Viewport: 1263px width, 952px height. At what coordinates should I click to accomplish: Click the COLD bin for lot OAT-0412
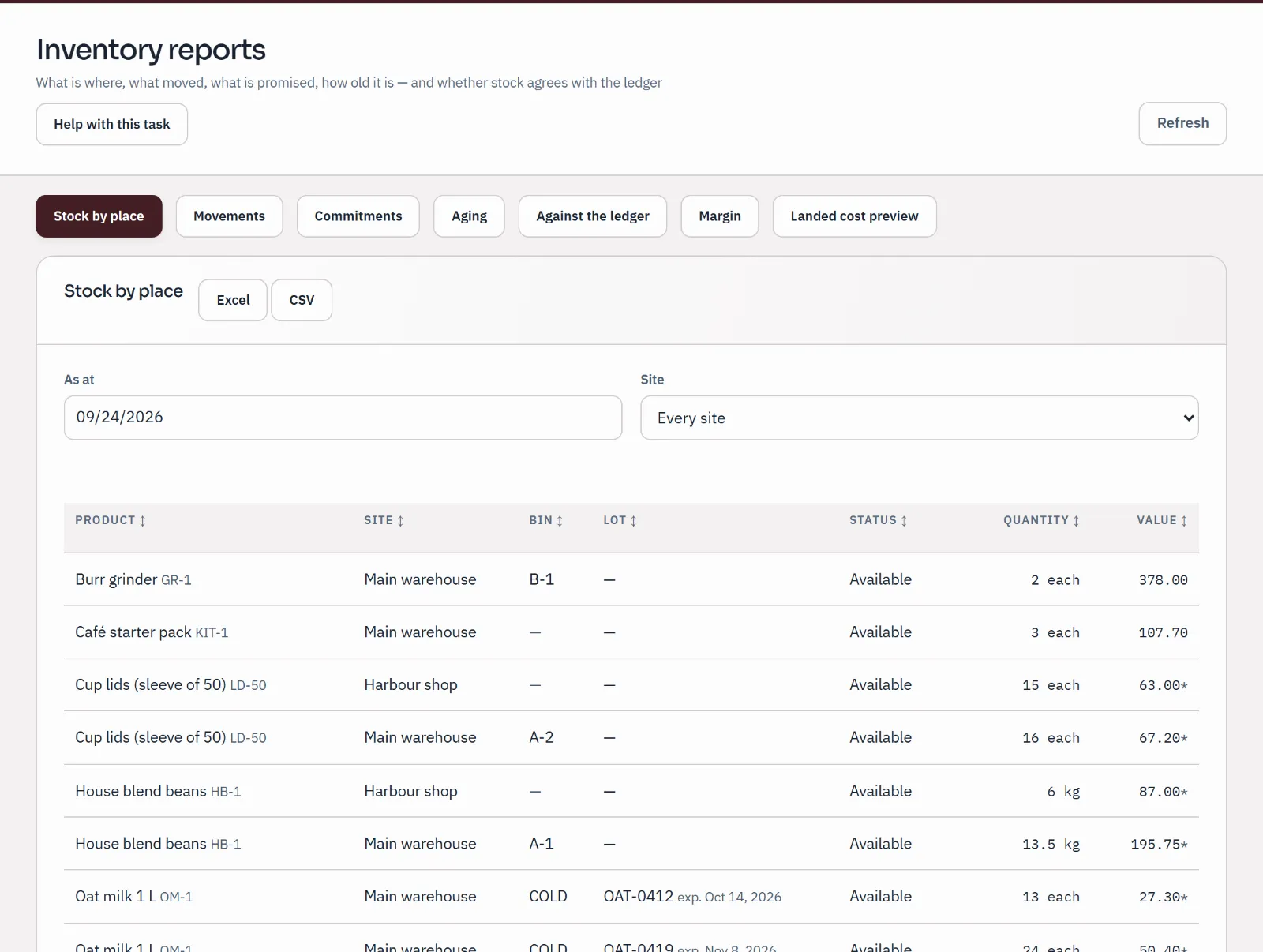point(548,897)
